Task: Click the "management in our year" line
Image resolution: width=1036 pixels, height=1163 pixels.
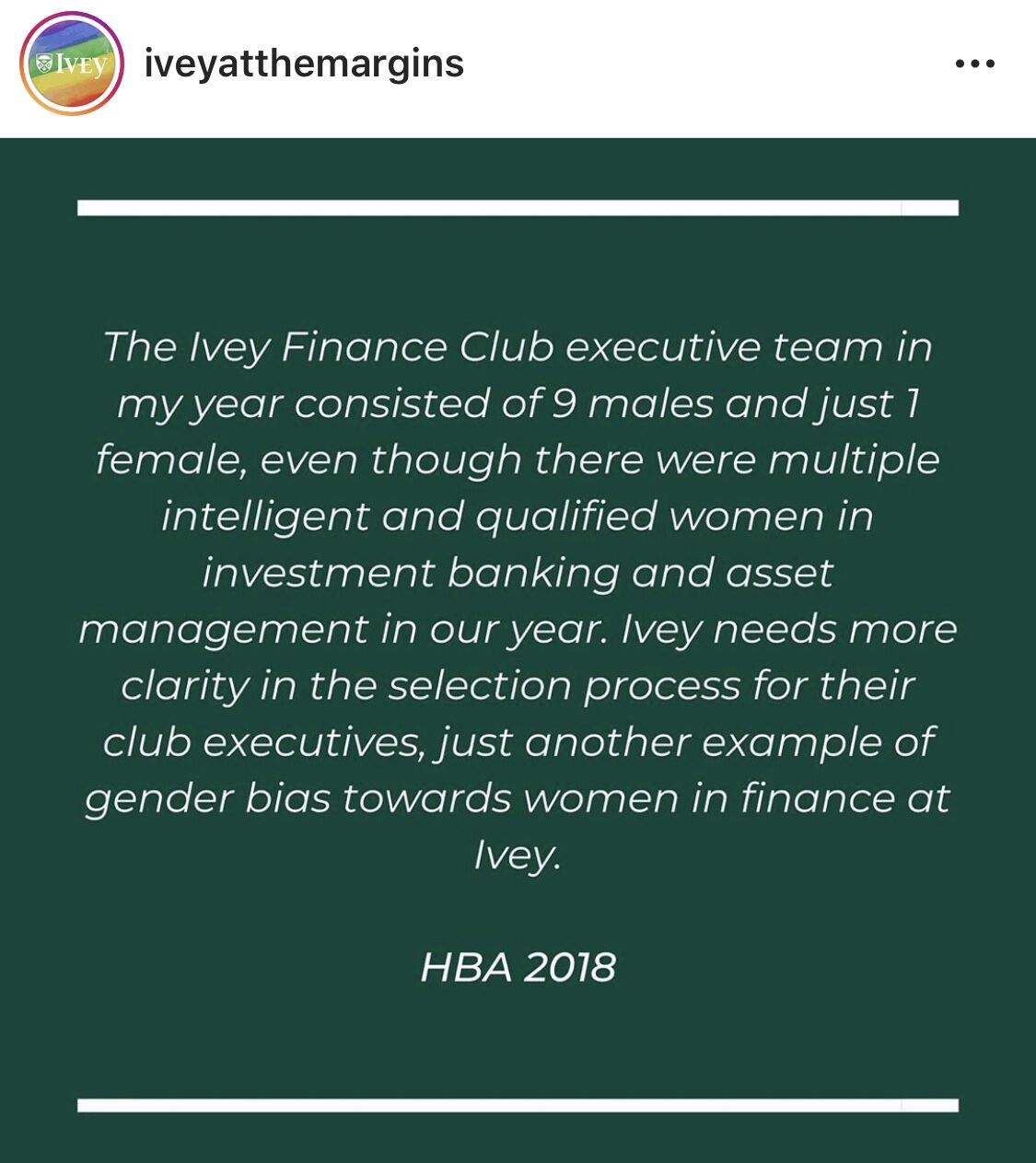Action: [518, 629]
